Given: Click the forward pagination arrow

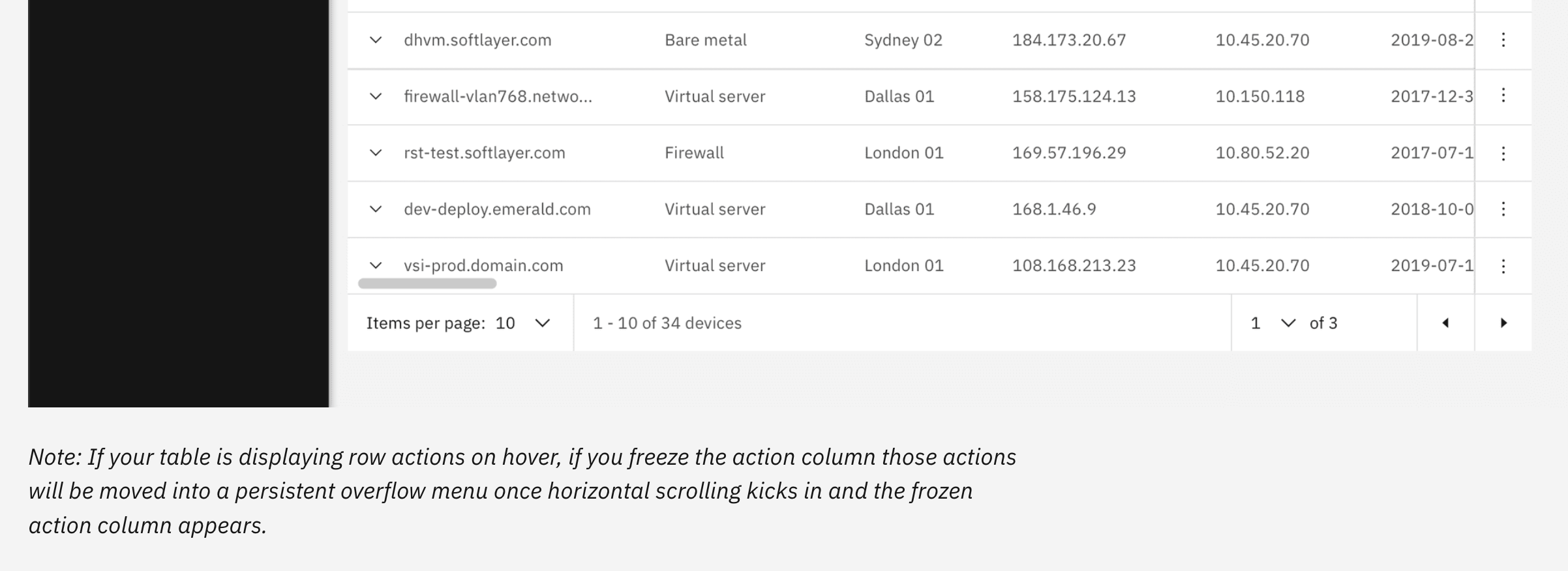Looking at the screenshot, I should (1503, 323).
